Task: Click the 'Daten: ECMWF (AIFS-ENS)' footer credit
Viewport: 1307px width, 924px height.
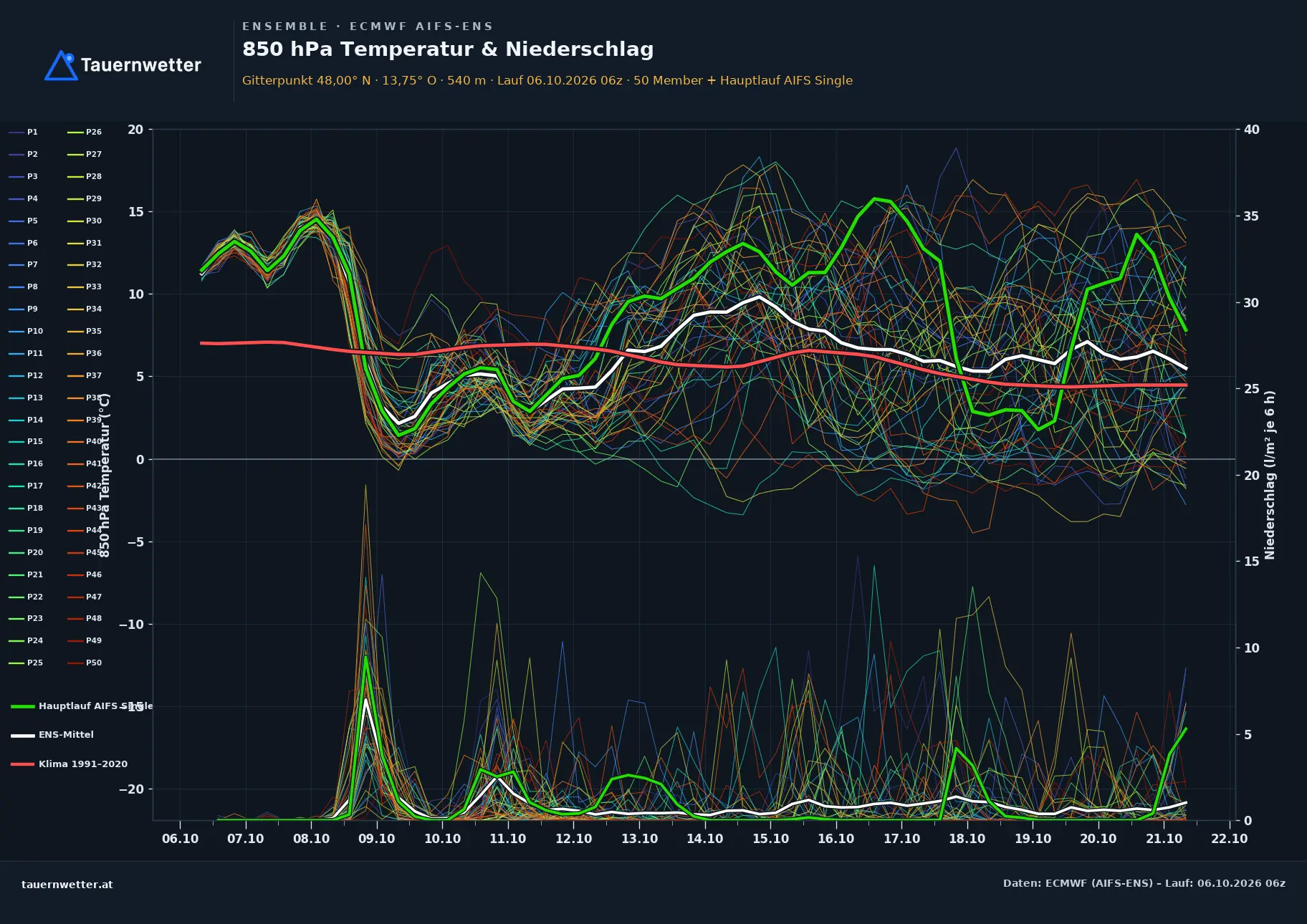Action: (x=1144, y=883)
